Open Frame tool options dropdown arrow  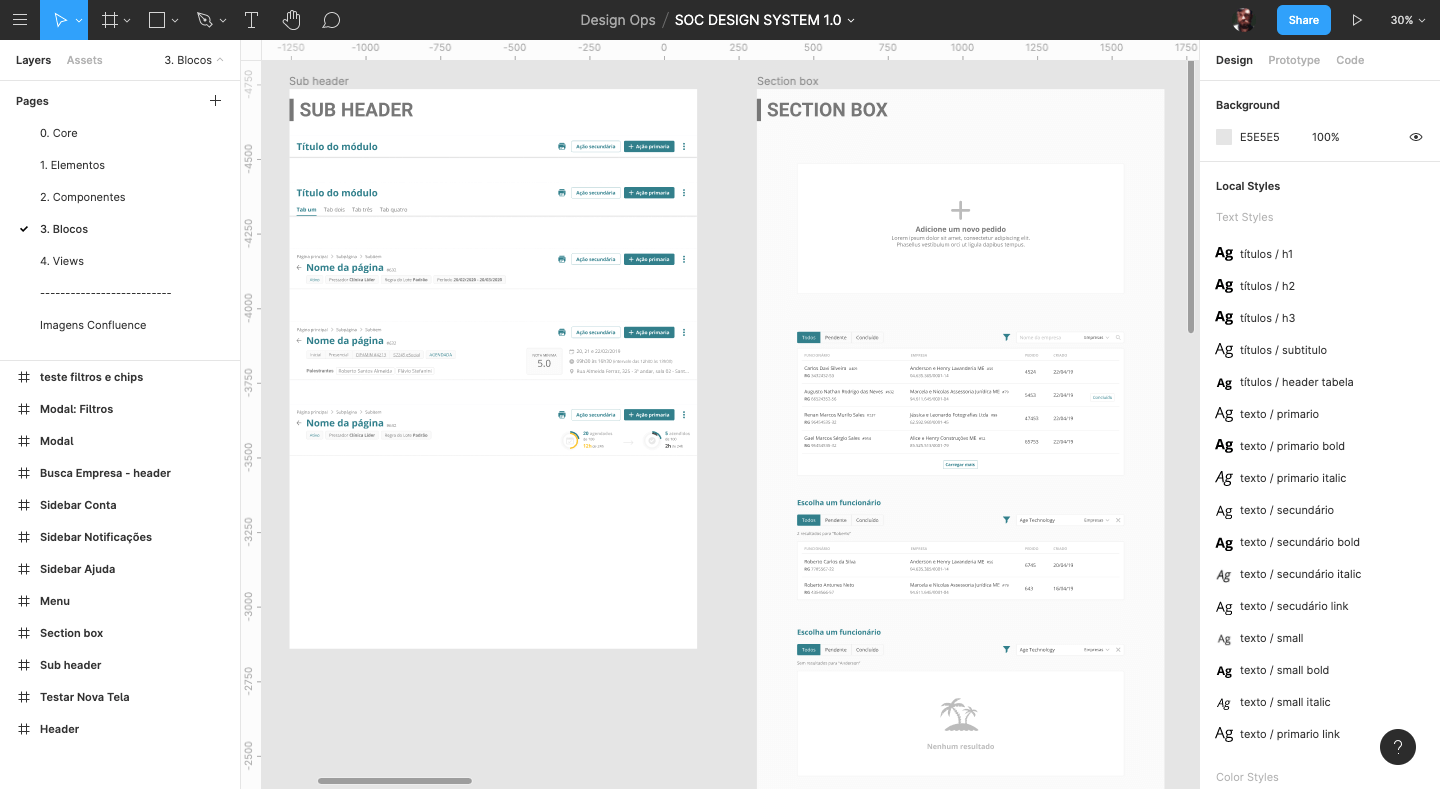point(127,20)
